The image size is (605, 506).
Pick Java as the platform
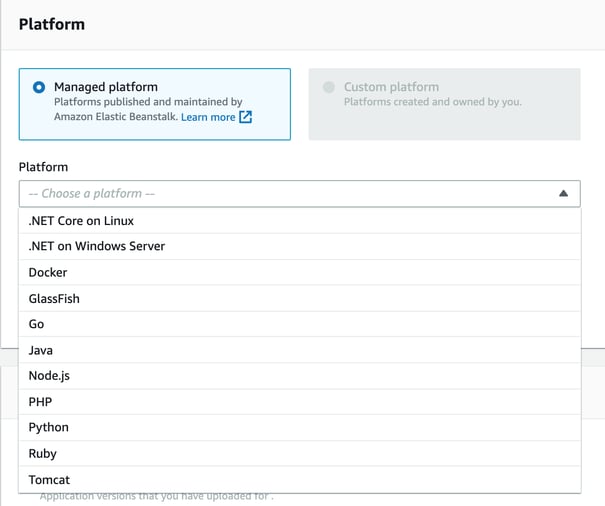tap(299, 350)
